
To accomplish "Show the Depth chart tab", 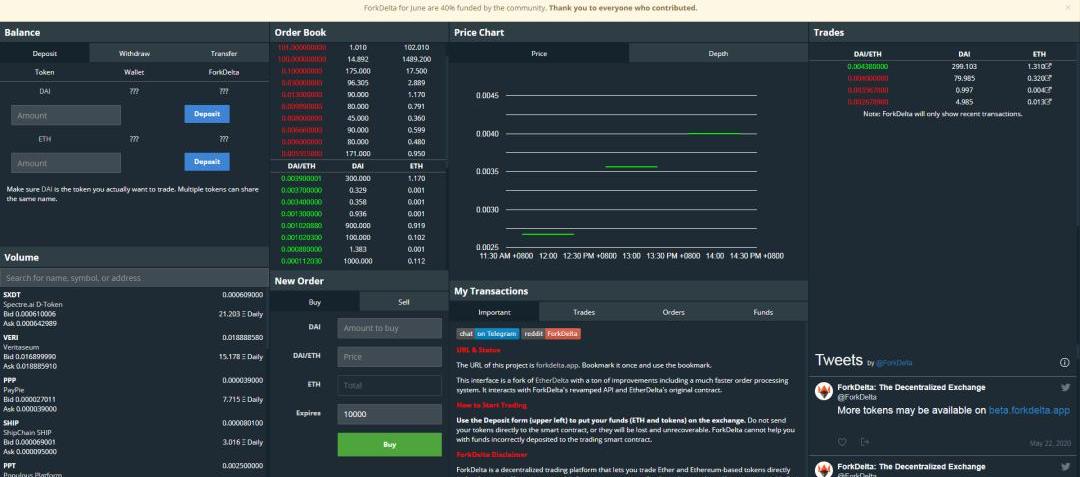I will [x=718, y=53].
